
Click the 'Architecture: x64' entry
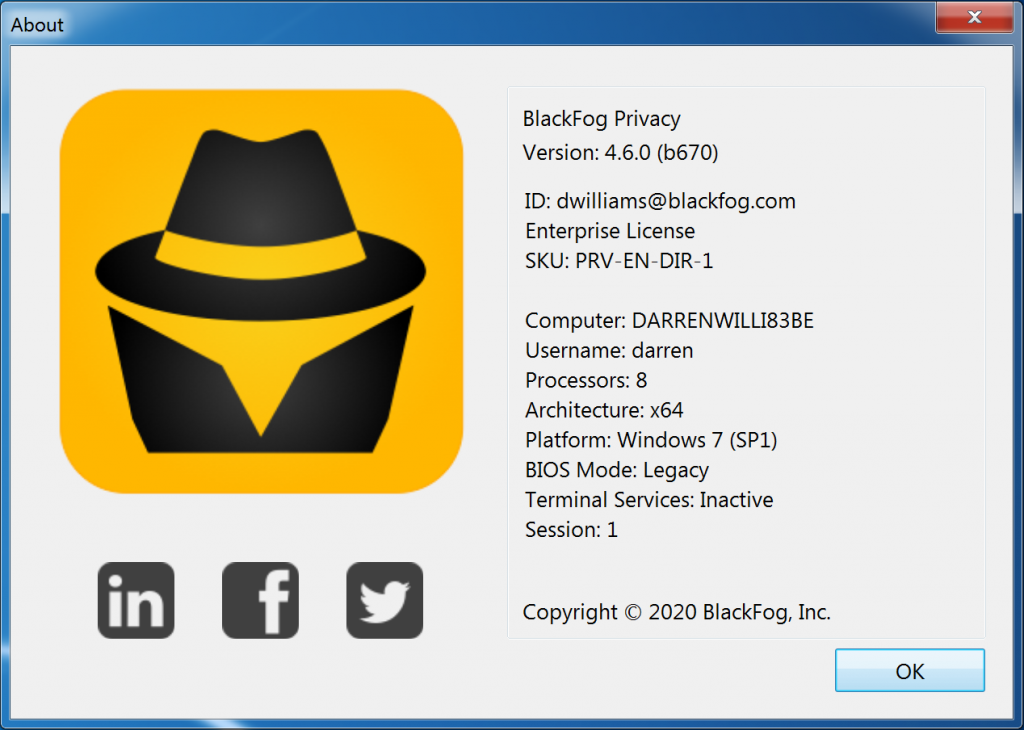click(604, 410)
